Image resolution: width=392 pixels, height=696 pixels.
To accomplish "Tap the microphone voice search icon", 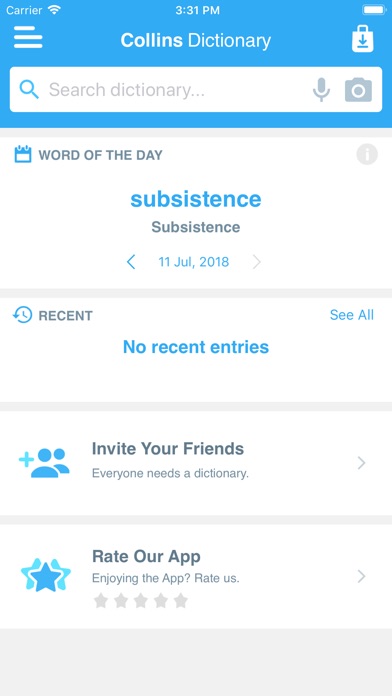I will (321, 90).
